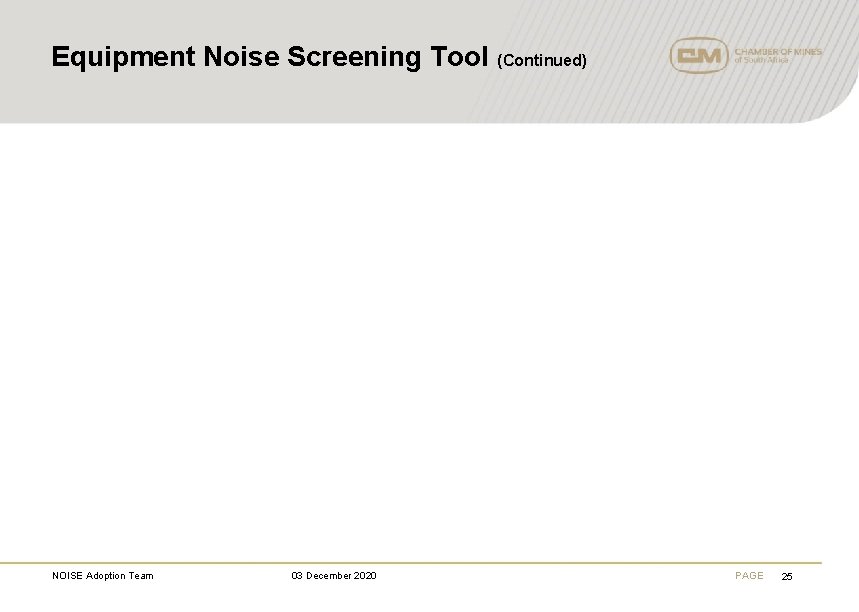Click the word 'Team' in the footer
This screenshot has width=859, height=612.
pyautogui.click(x=141, y=575)
